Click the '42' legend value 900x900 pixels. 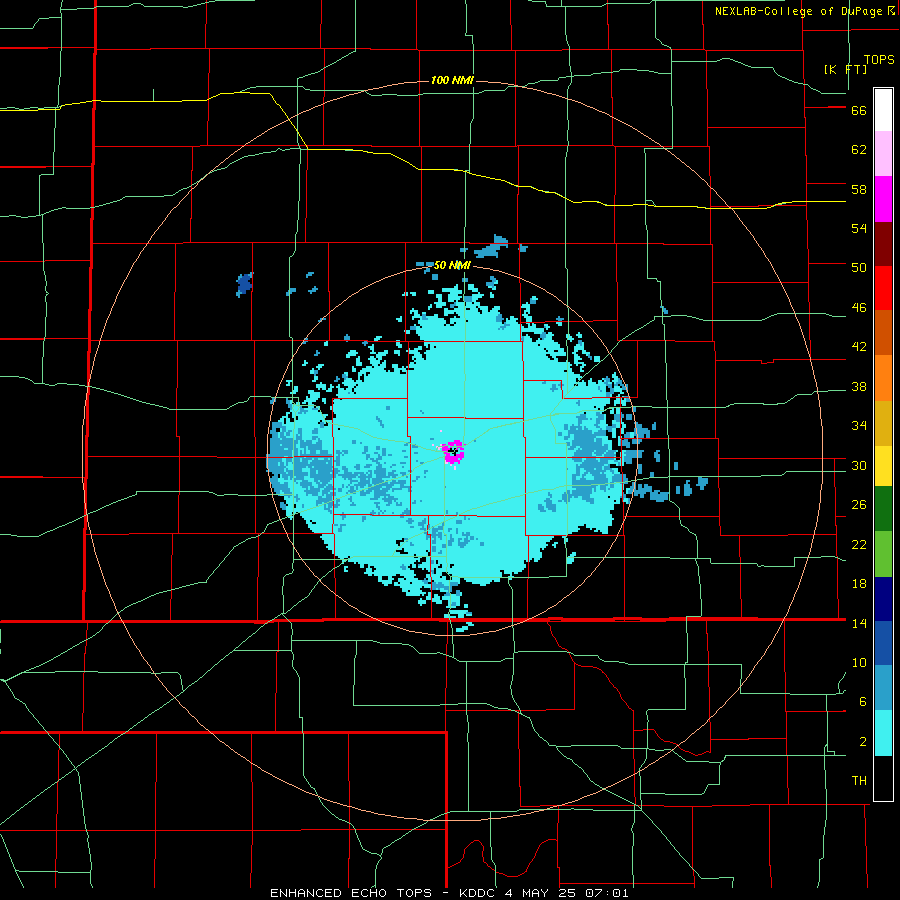pos(859,347)
